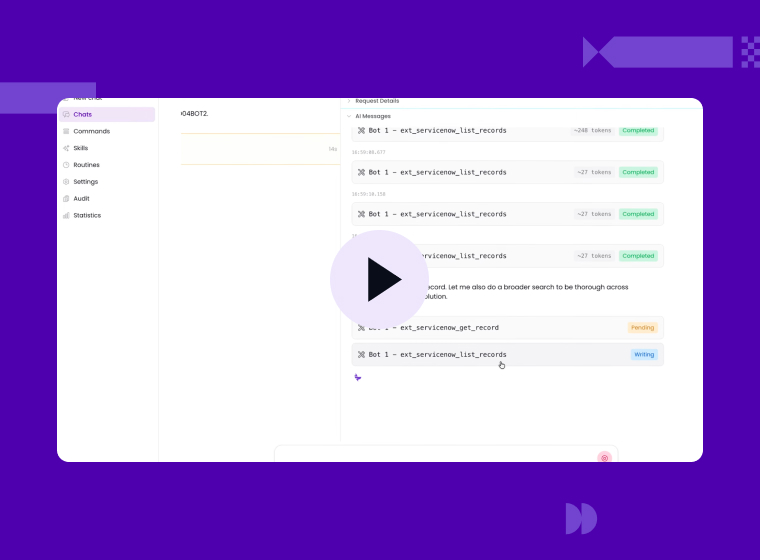Open Skills in the sidebar
This screenshot has height=560, width=760.
(x=107, y=148)
